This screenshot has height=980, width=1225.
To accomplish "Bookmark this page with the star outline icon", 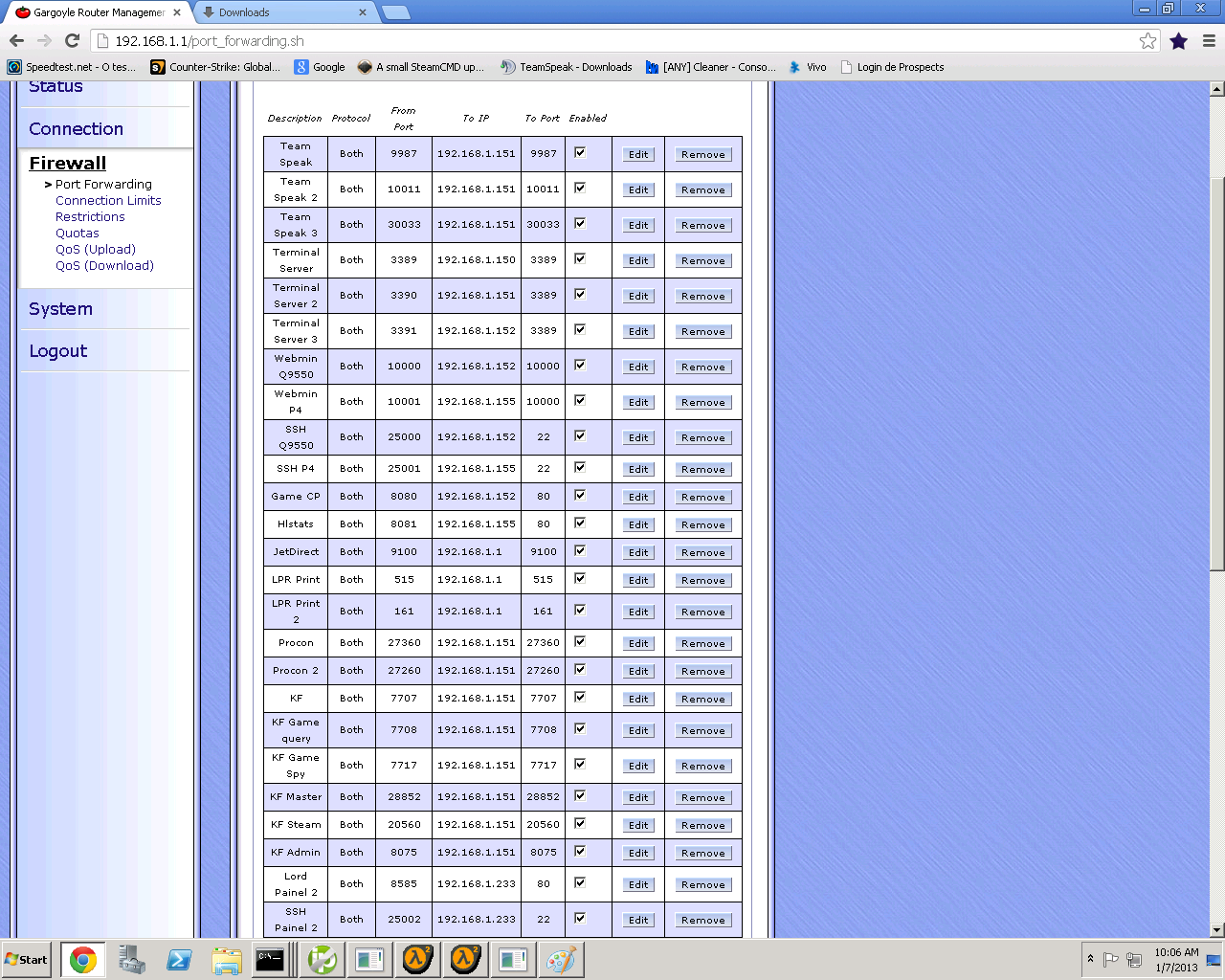I will point(1147,40).
